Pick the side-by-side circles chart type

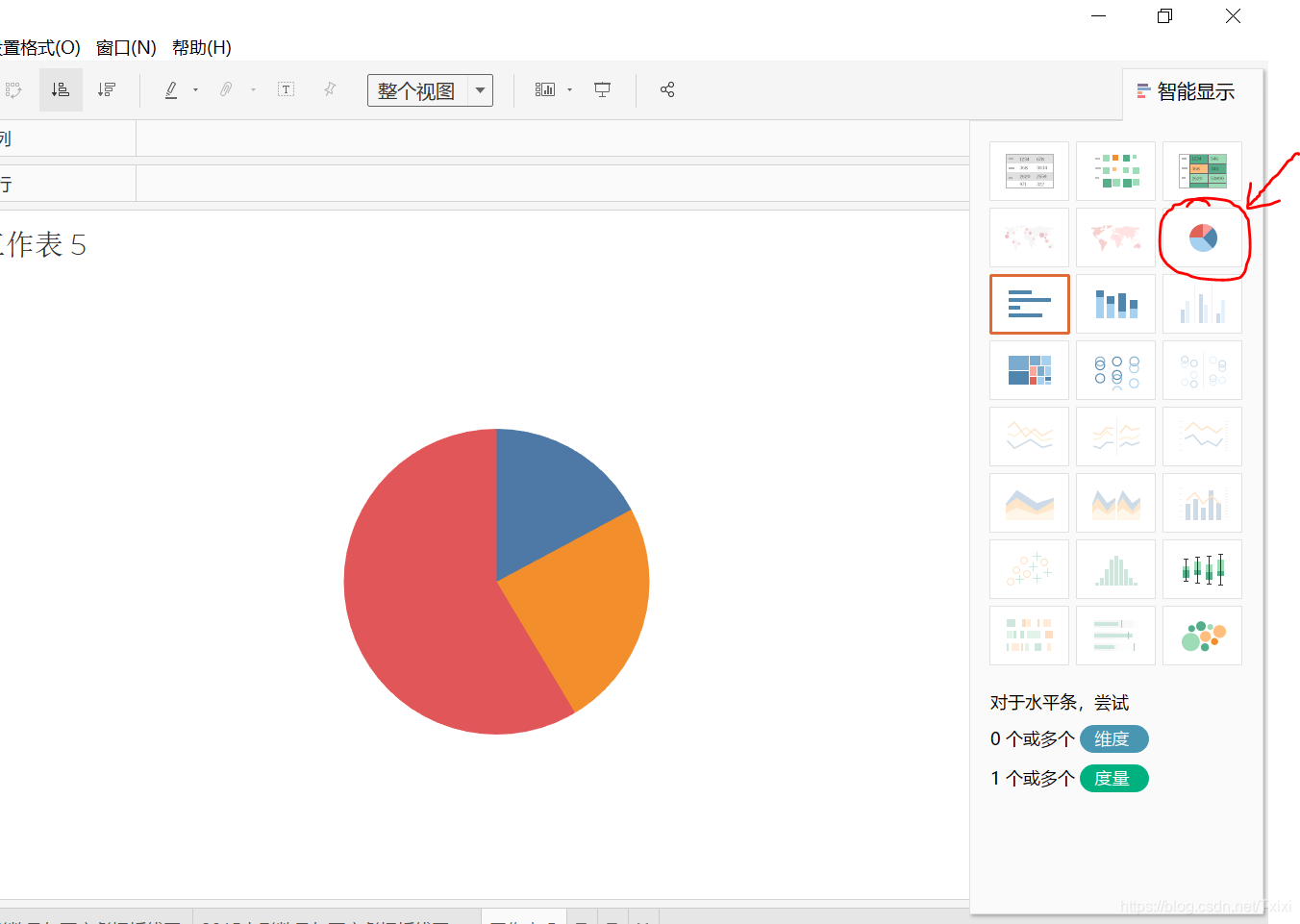[1202, 370]
